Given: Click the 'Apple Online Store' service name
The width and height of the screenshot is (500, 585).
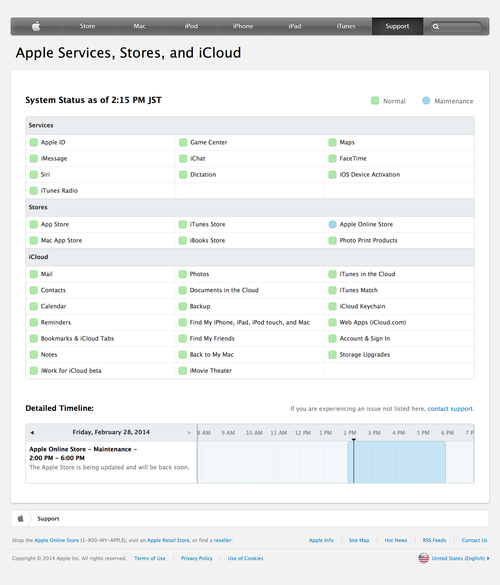Looking at the screenshot, I should point(366,224).
